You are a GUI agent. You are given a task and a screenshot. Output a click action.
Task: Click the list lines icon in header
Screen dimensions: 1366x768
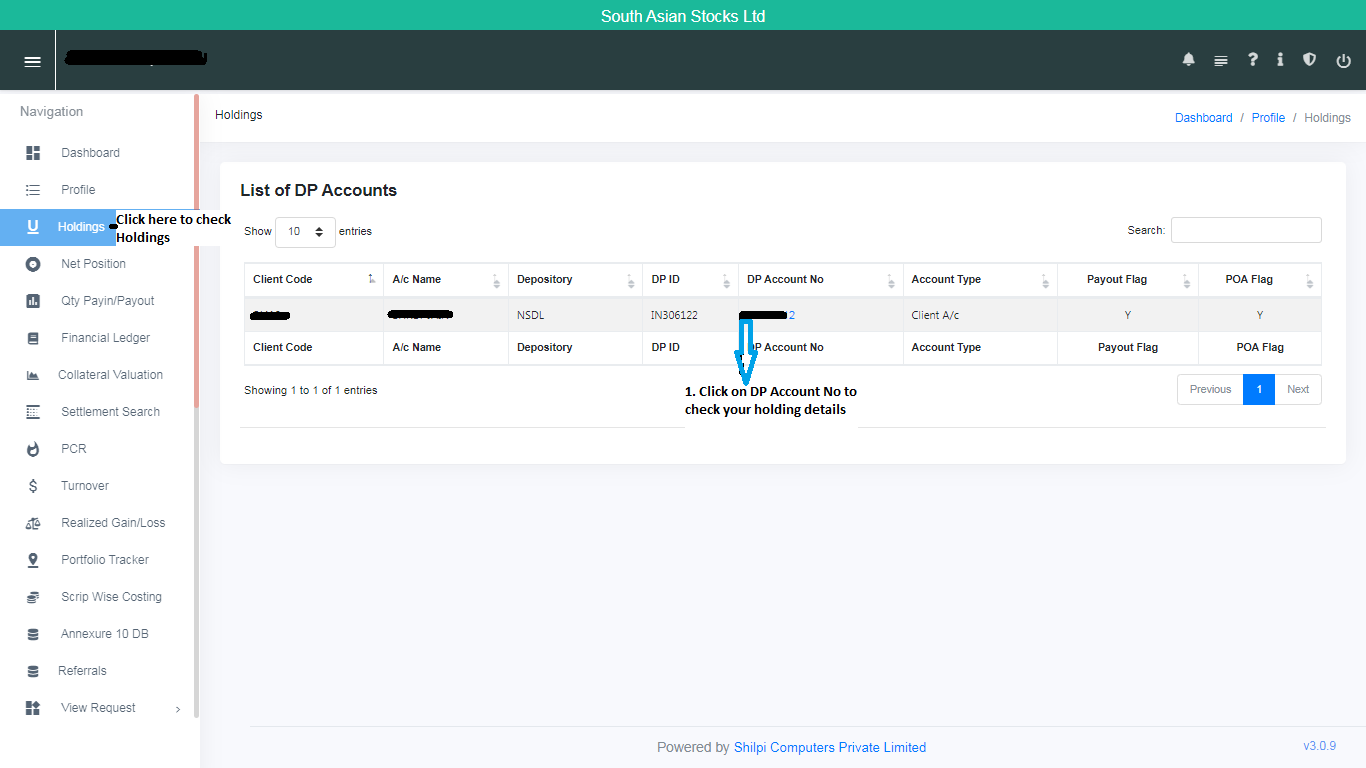(1220, 61)
